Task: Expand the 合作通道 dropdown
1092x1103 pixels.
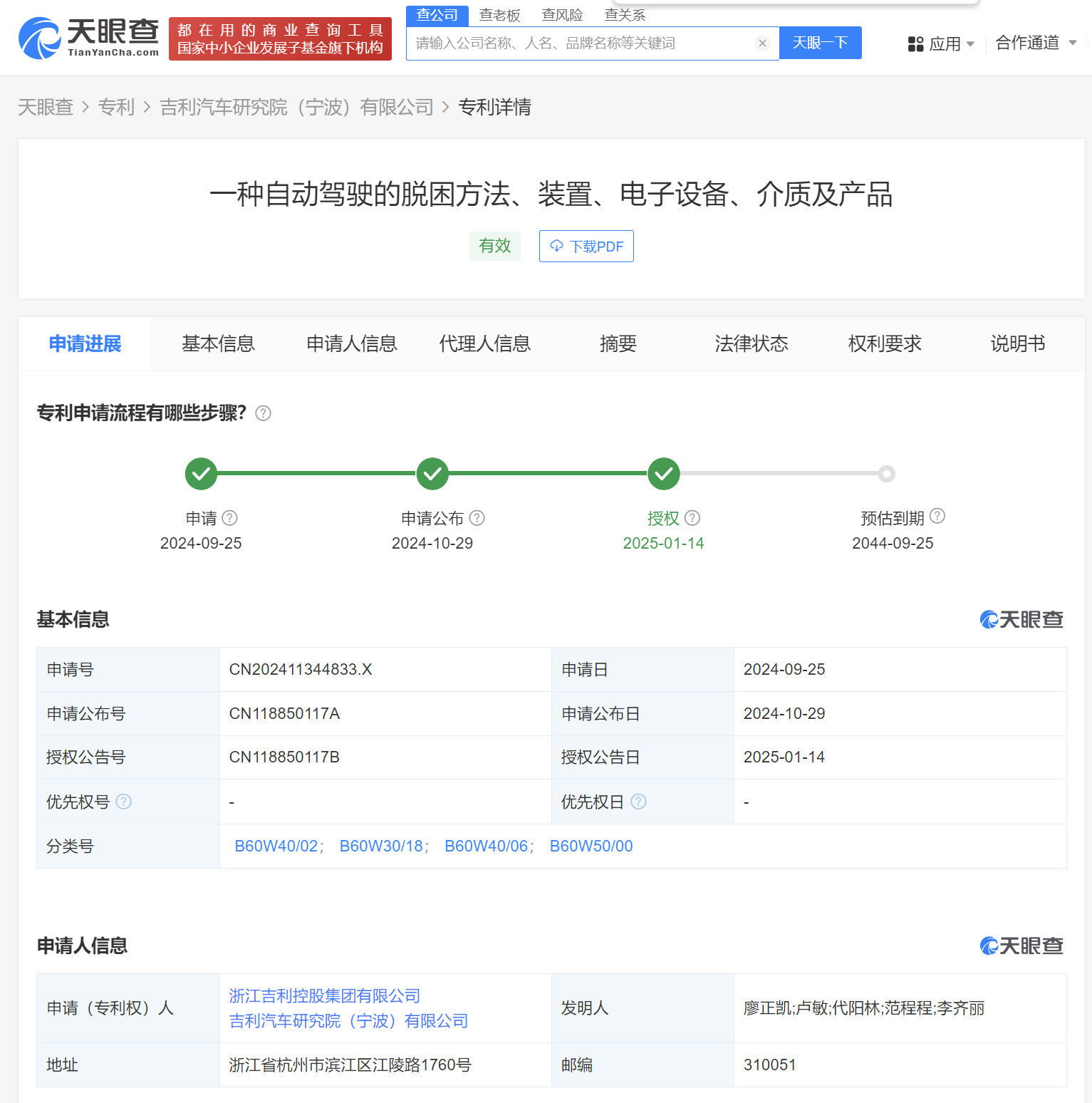Action: click(x=1036, y=43)
